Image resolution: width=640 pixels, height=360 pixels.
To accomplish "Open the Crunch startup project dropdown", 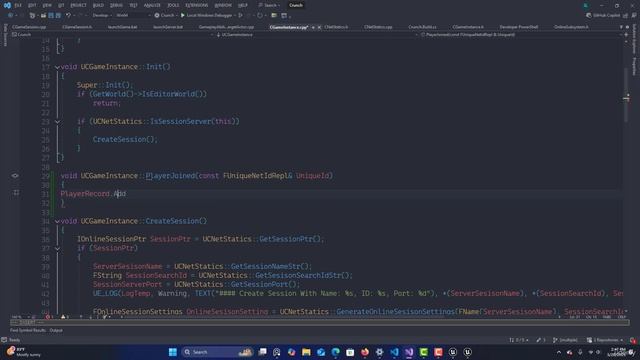I will (x=167, y=15).
